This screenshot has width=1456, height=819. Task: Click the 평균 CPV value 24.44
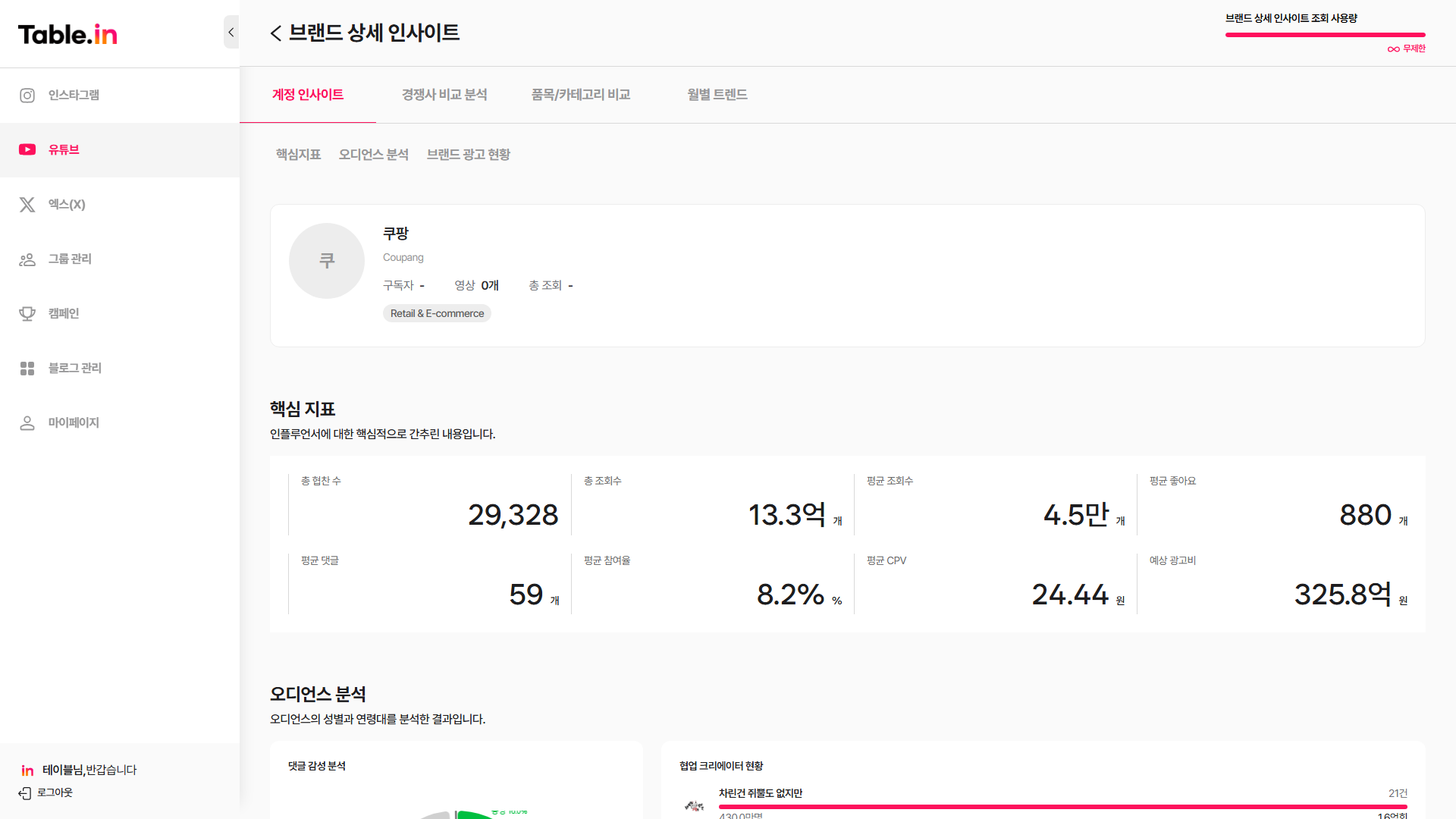(1070, 595)
